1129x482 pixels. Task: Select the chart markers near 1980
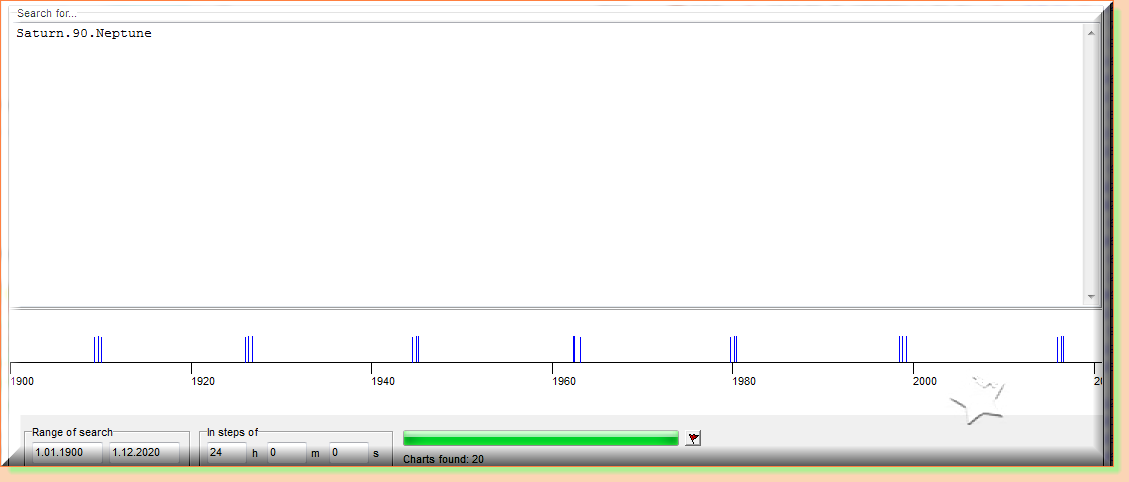pos(733,349)
